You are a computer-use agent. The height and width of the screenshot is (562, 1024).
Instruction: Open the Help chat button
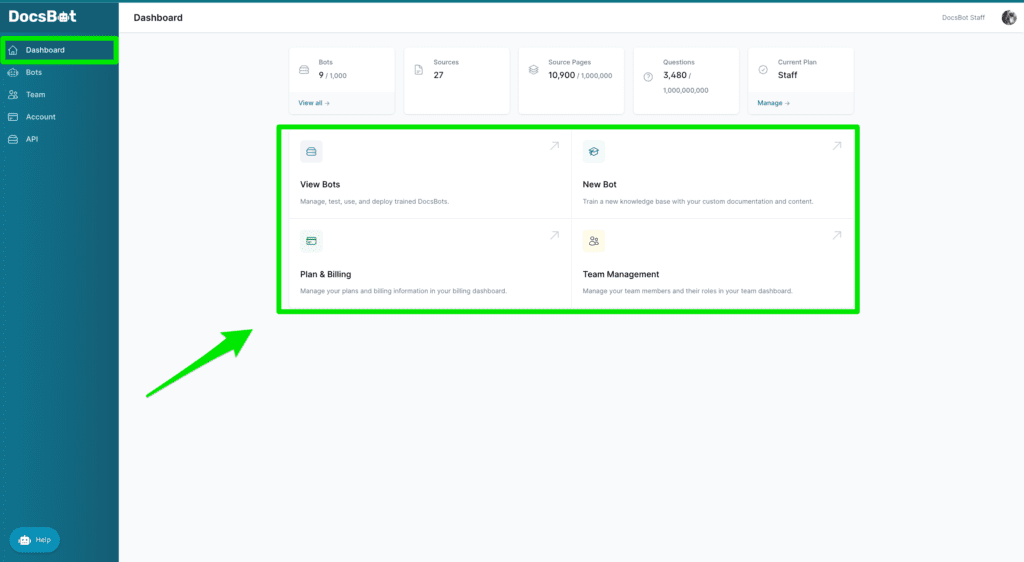click(35, 540)
